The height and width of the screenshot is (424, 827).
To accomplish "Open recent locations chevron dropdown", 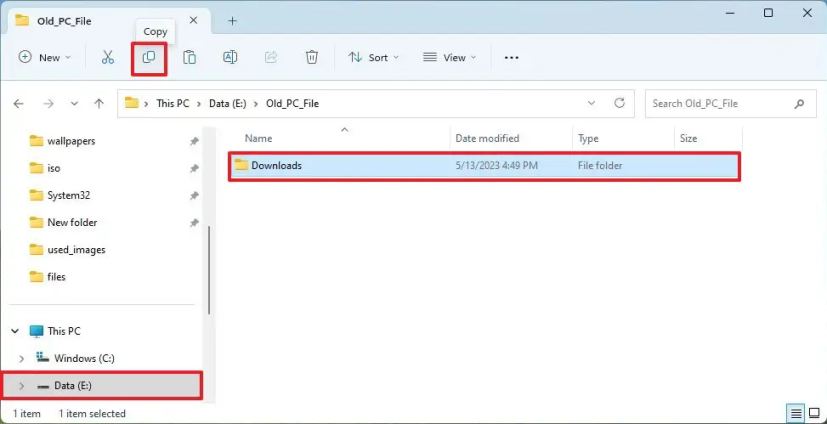I will pyautogui.click(x=74, y=104).
